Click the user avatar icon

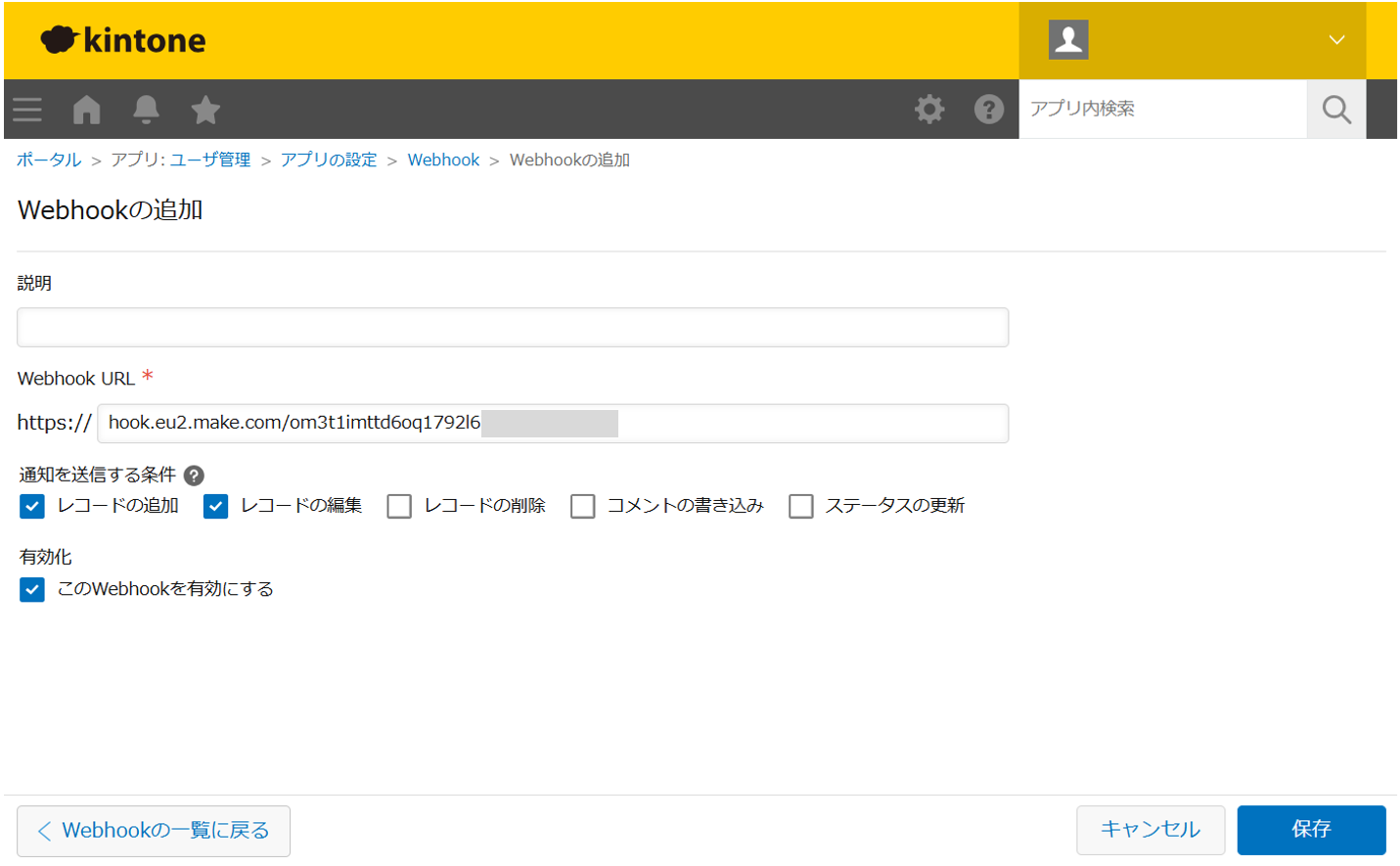click(x=1068, y=40)
